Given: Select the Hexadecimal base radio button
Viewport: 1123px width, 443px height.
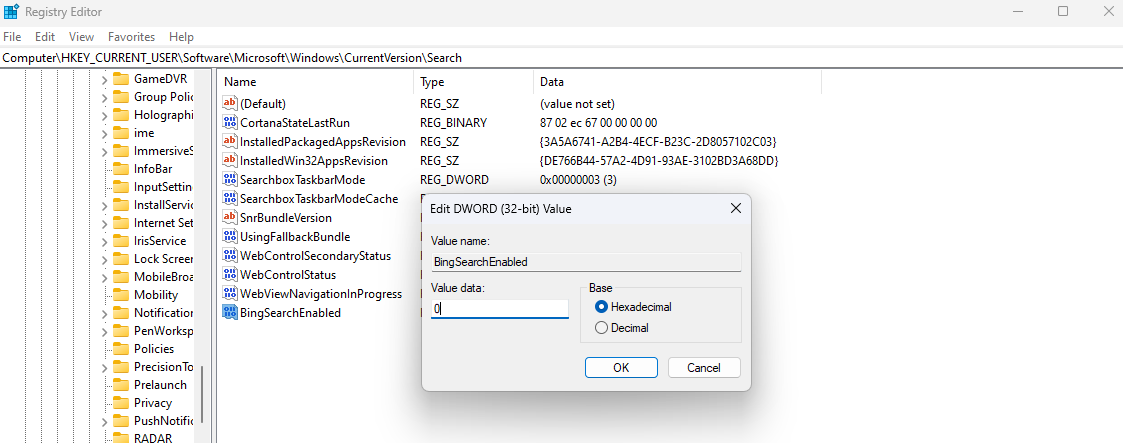Looking at the screenshot, I should [601, 307].
